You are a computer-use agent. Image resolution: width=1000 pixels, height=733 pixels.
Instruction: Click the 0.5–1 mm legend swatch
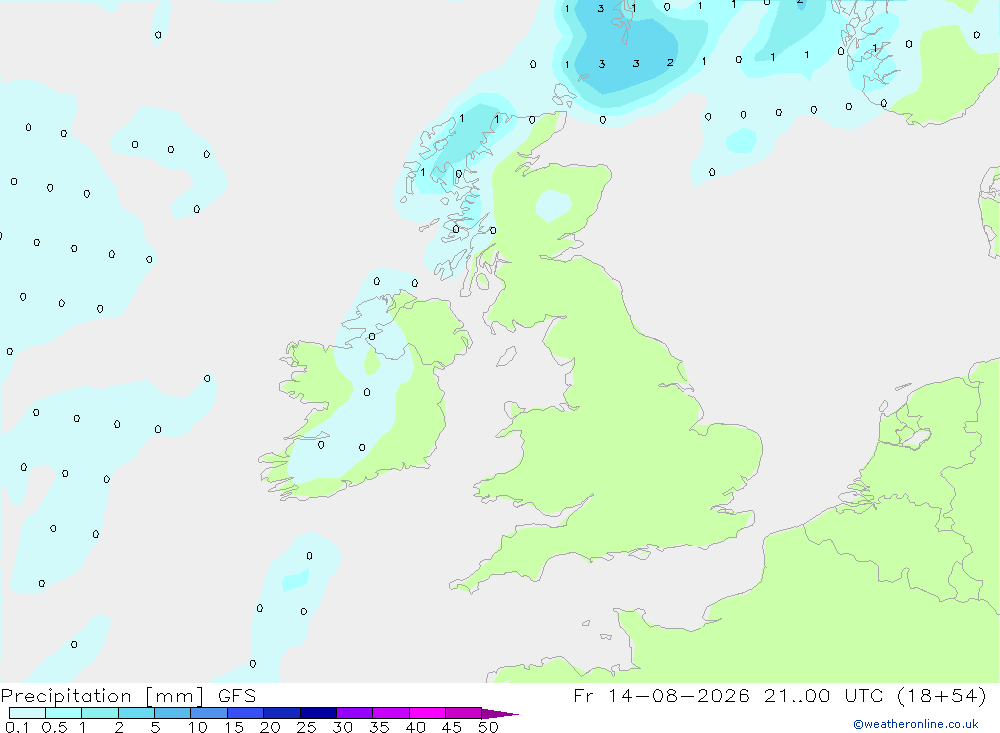tap(63, 713)
